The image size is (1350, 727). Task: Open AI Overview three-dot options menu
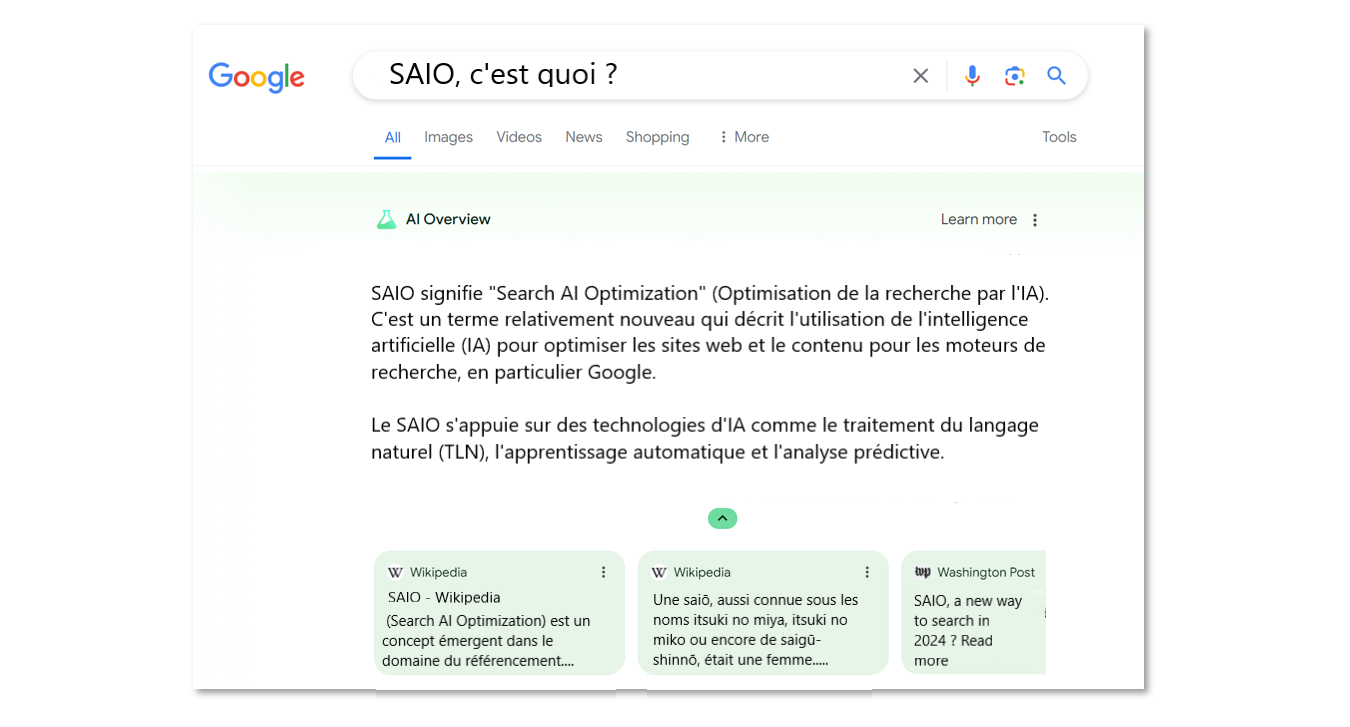pos(1035,220)
